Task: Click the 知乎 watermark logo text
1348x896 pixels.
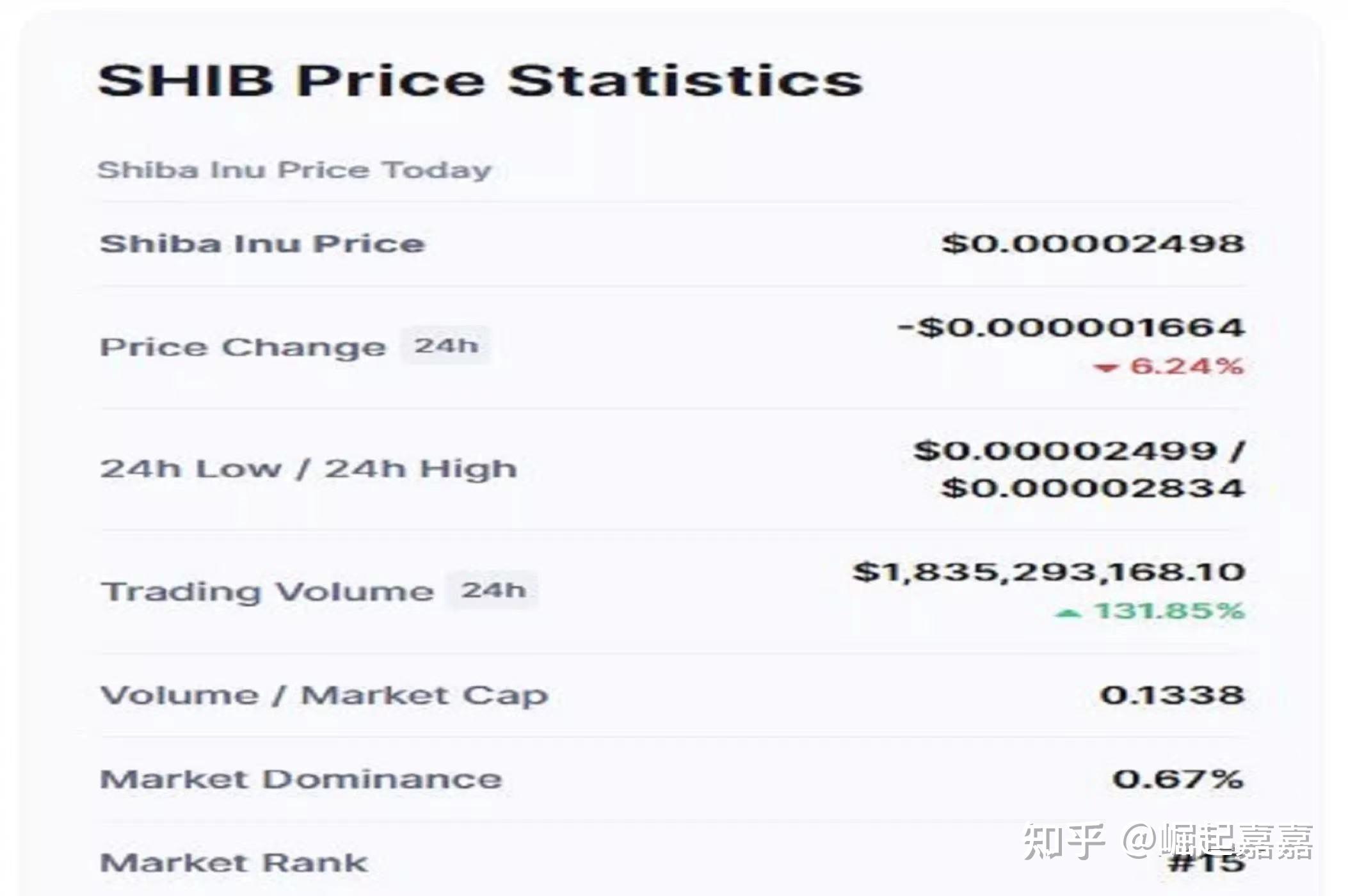Action: tap(1064, 842)
